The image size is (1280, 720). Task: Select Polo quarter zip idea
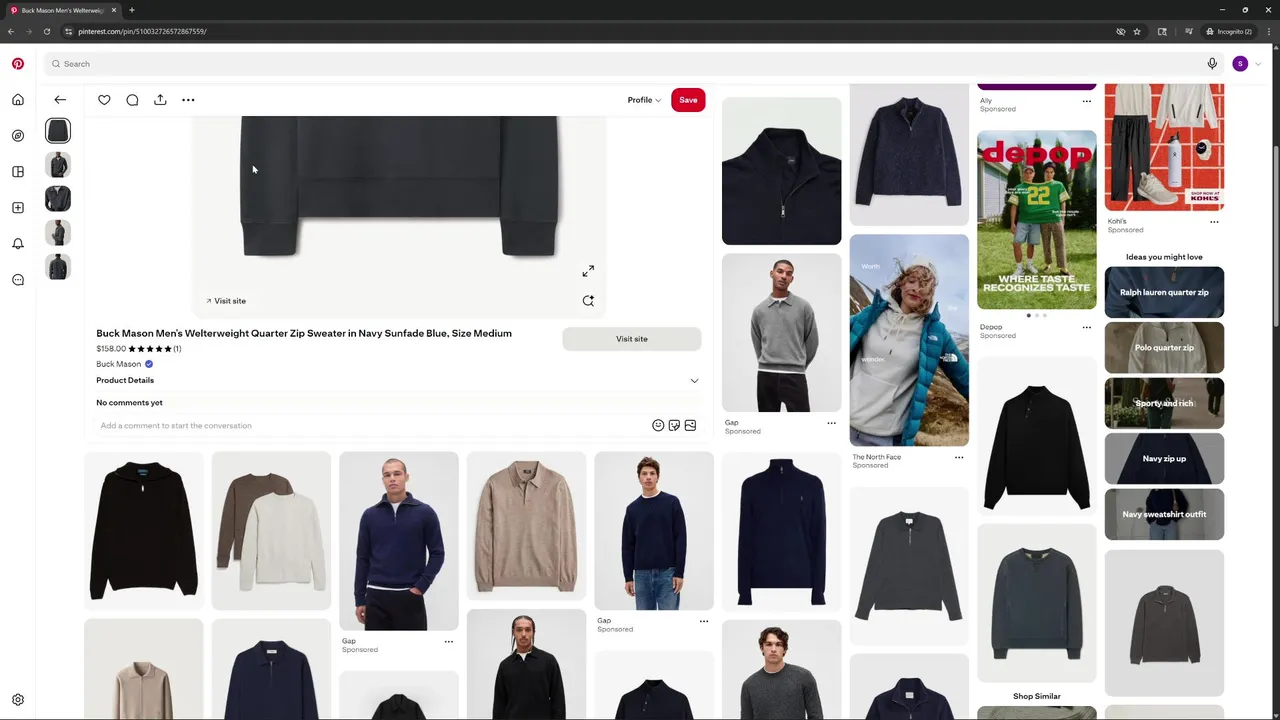[x=1164, y=347]
